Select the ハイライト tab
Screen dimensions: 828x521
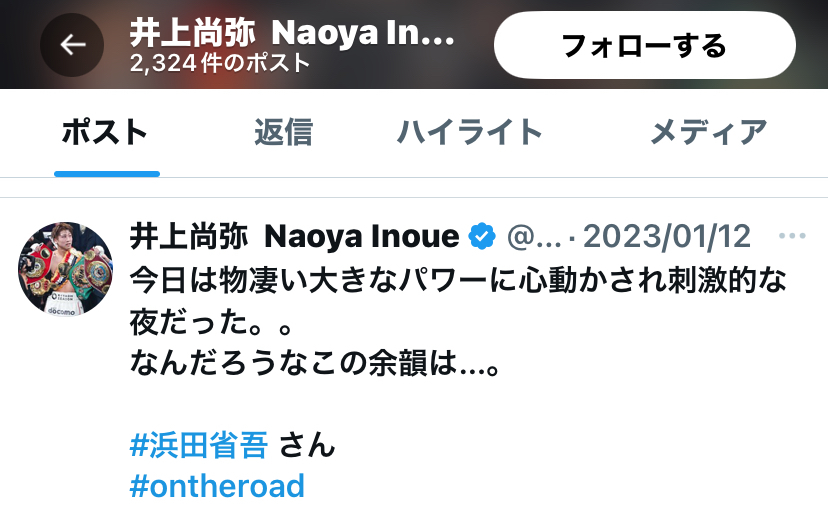click(469, 132)
